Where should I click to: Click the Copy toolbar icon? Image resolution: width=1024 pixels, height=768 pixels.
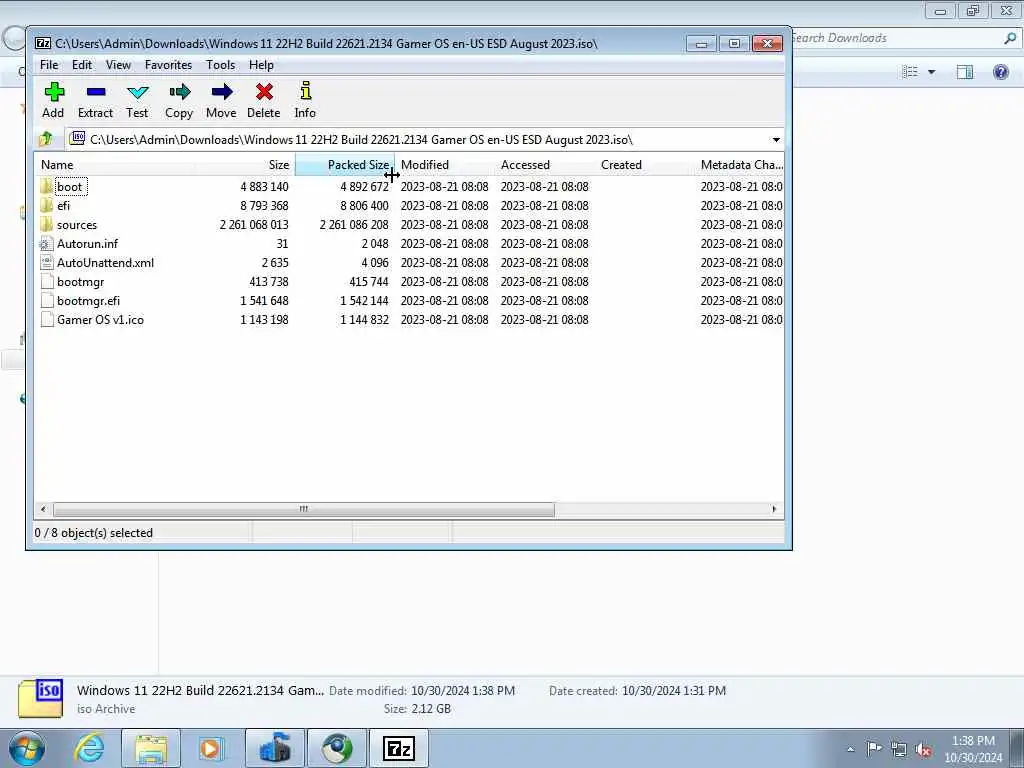point(179,92)
